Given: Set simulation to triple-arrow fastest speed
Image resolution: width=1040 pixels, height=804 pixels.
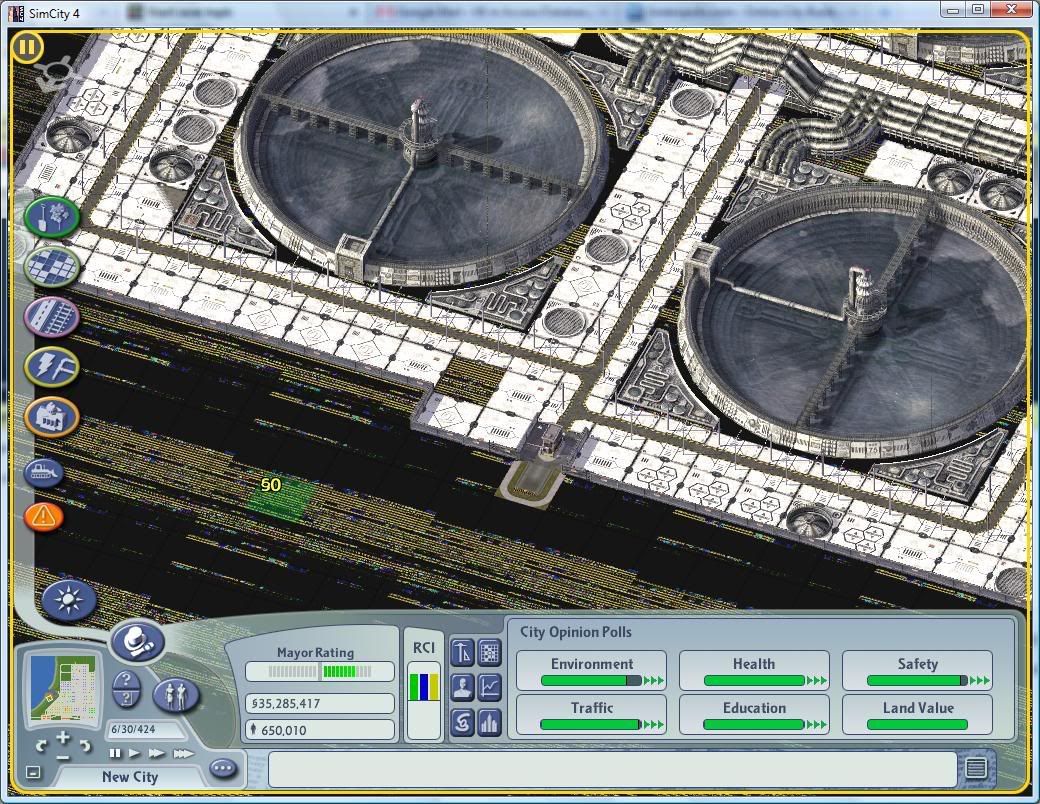Looking at the screenshot, I should pyautogui.click(x=183, y=753).
